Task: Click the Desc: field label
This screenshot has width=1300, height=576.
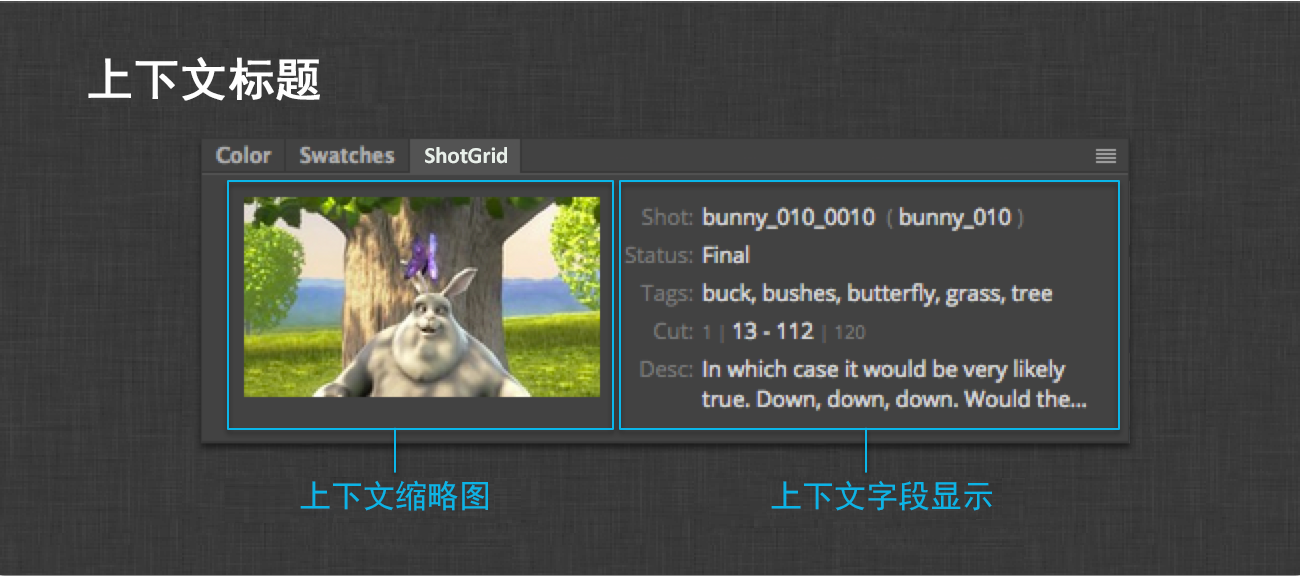Action: coord(666,370)
